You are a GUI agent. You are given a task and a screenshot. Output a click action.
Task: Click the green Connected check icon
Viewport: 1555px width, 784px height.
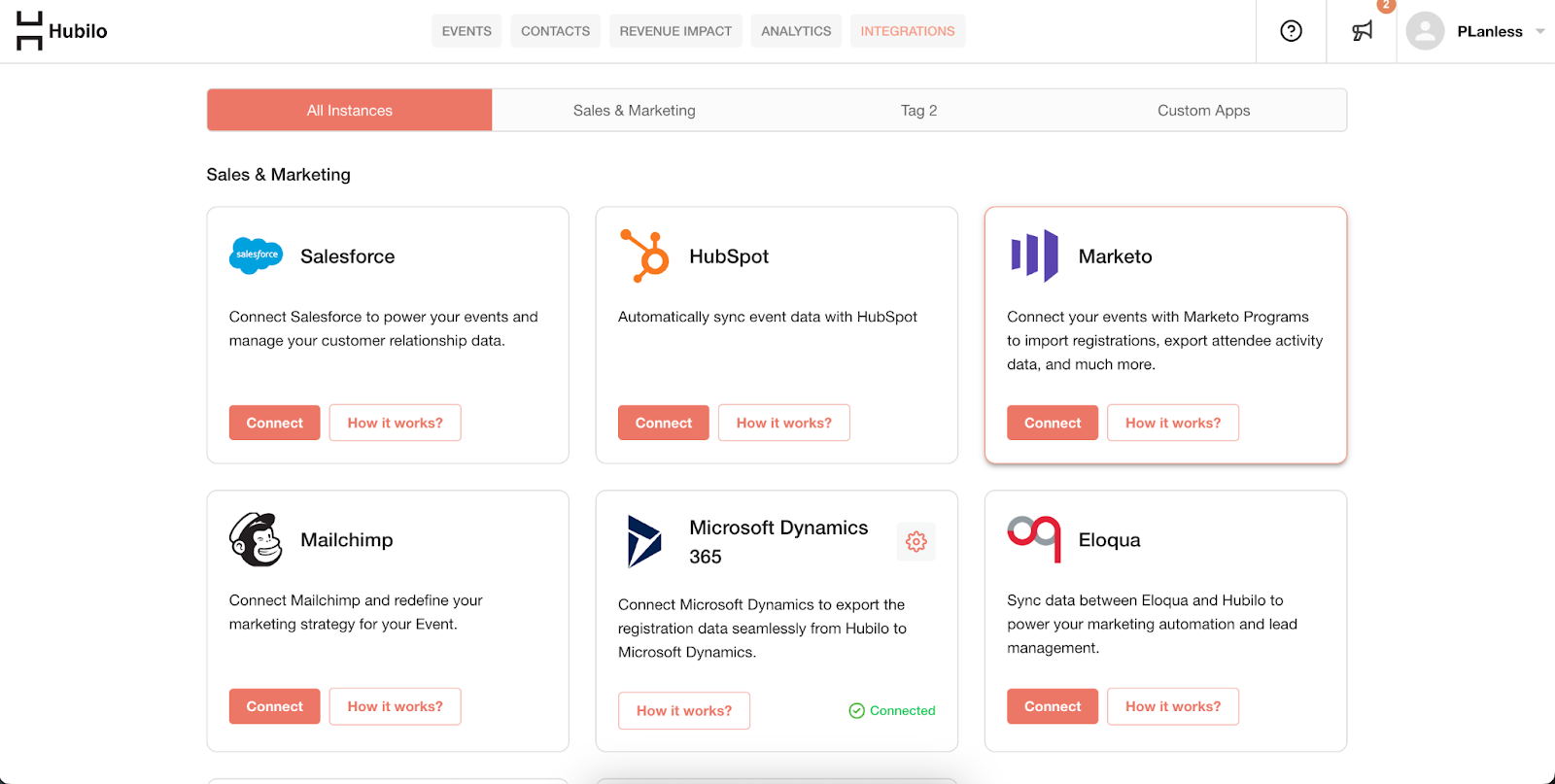click(x=856, y=711)
